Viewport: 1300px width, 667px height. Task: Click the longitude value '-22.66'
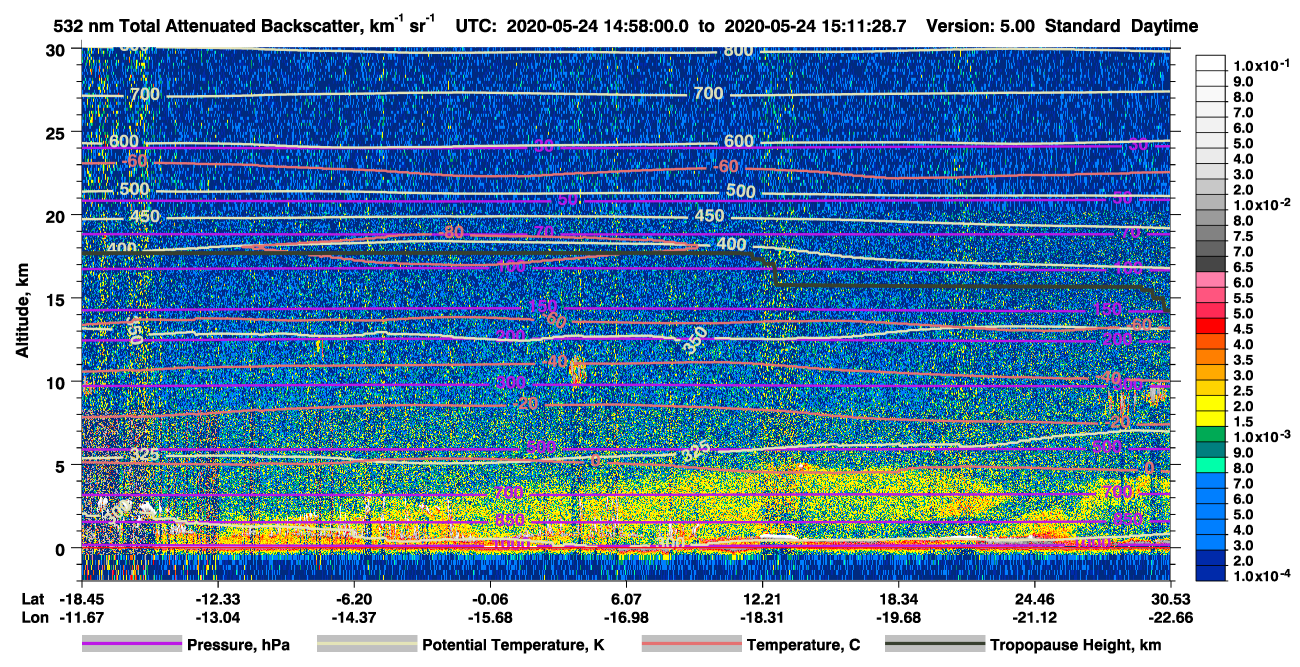(x=1171, y=617)
